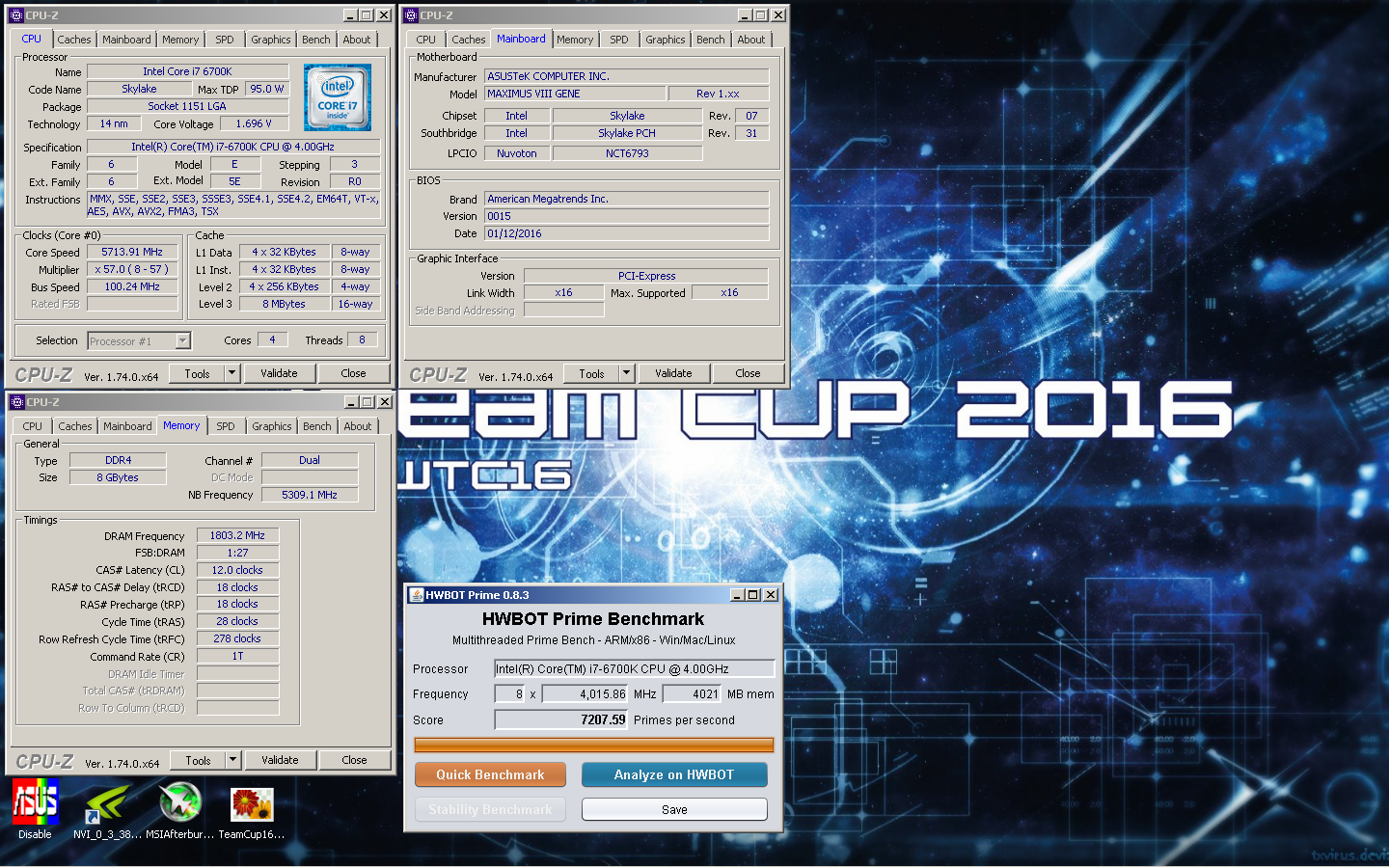Expand Tools dropdown arrow in Mainboard window
The image size is (1389, 868).
coord(626,373)
